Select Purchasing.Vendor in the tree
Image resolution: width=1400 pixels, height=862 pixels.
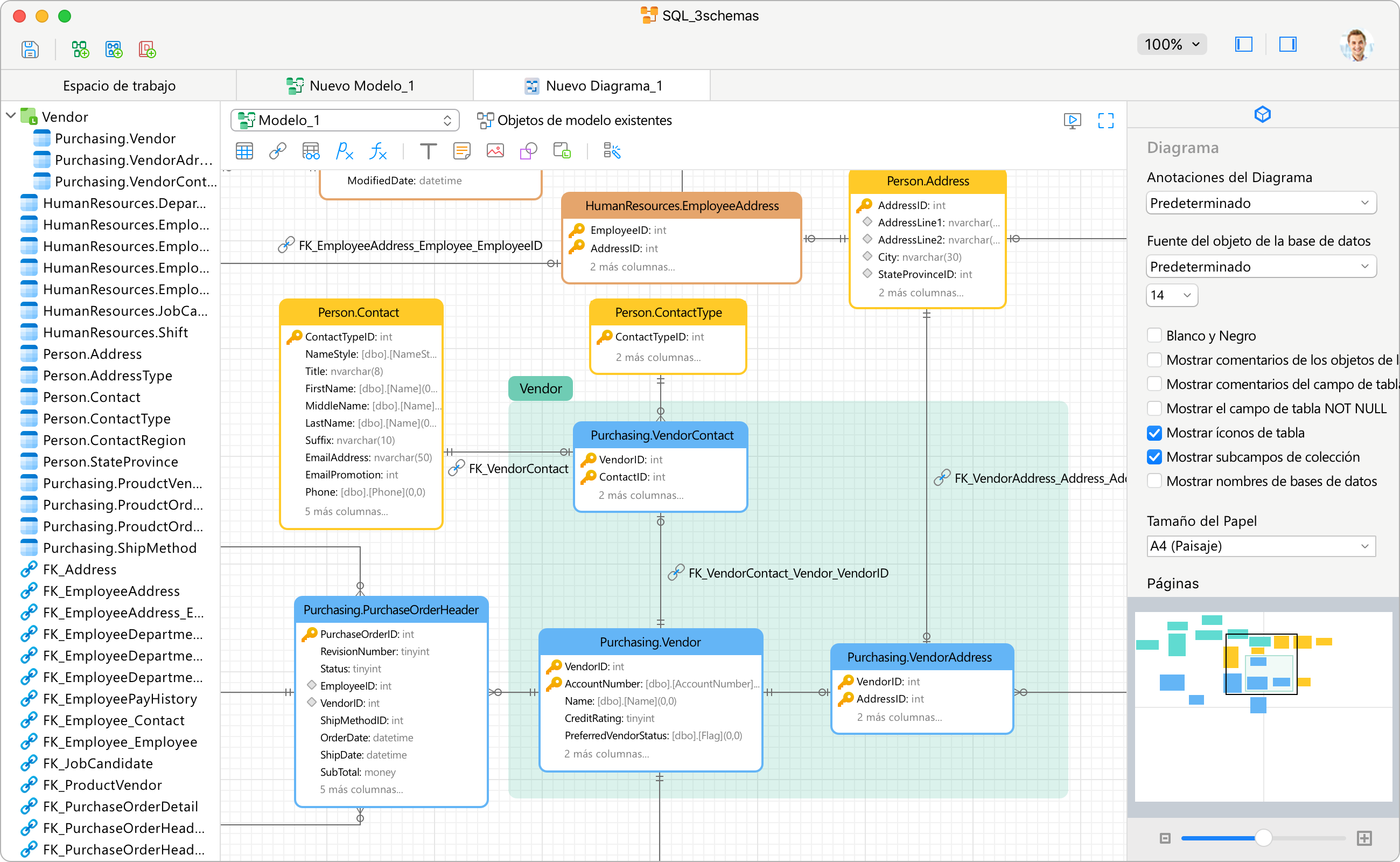point(115,138)
